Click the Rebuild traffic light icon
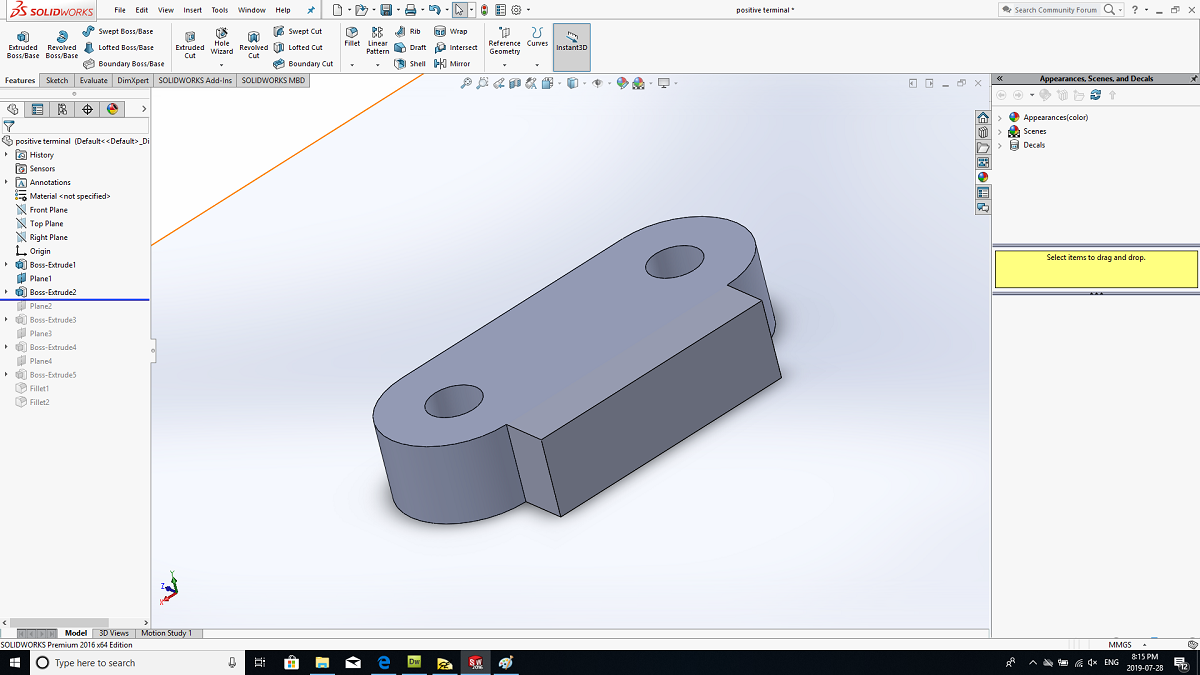Image resolution: width=1200 pixels, height=675 pixels. coord(485,10)
